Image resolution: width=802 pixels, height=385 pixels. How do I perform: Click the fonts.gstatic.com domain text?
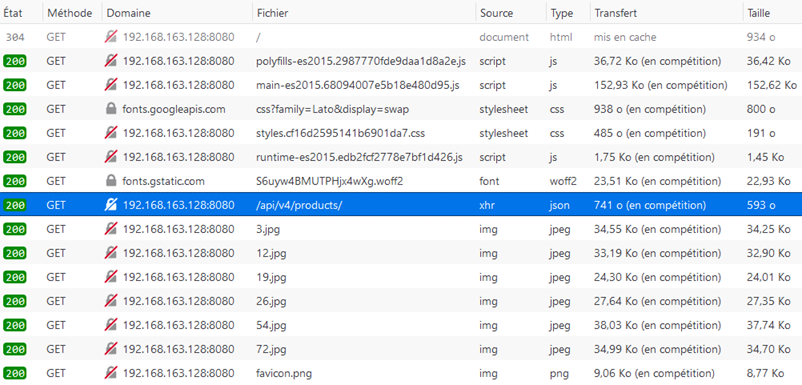click(x=164, y=181)
